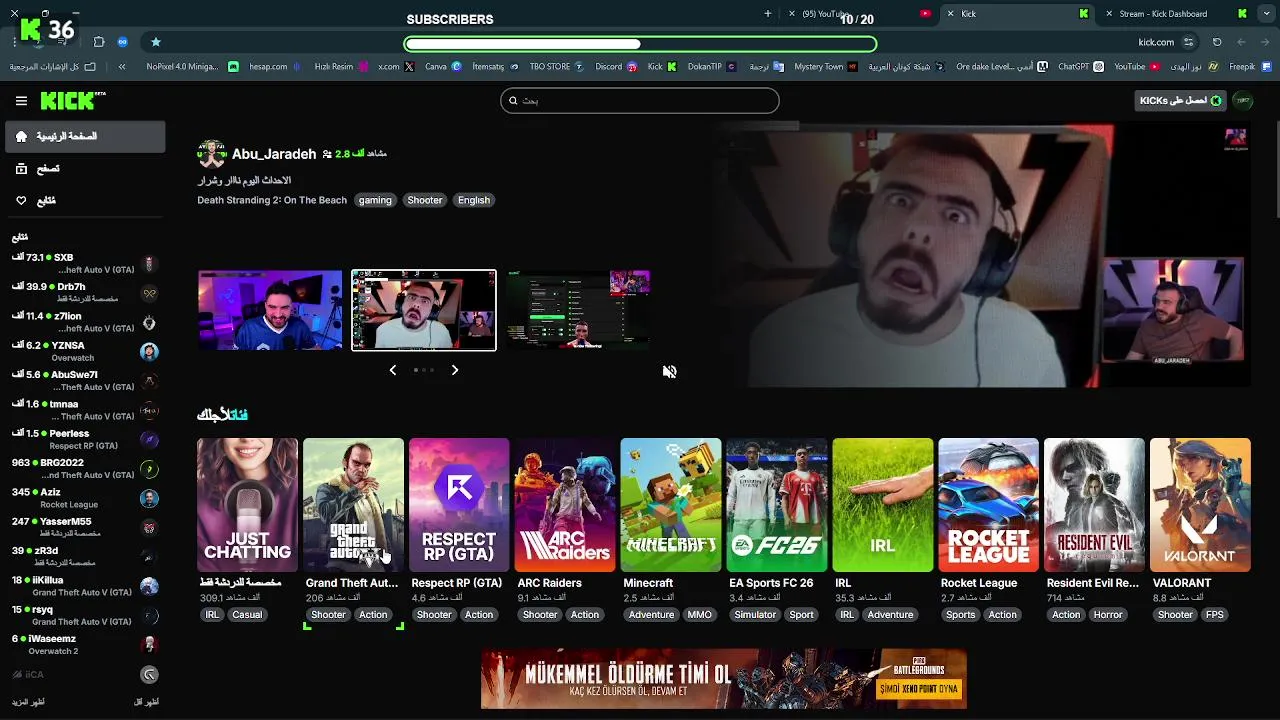The image size is (1280, 720).
Task: Open the x.com bookmark
Action: click(x=397, y=67)
